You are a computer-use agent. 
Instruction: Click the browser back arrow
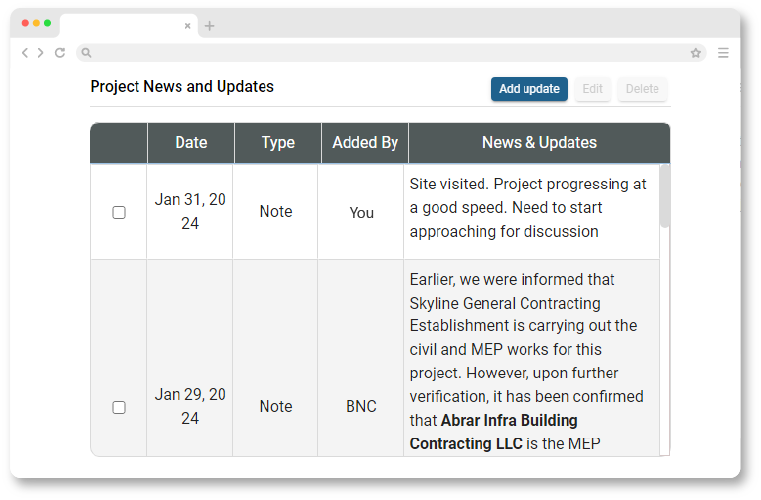25,53
